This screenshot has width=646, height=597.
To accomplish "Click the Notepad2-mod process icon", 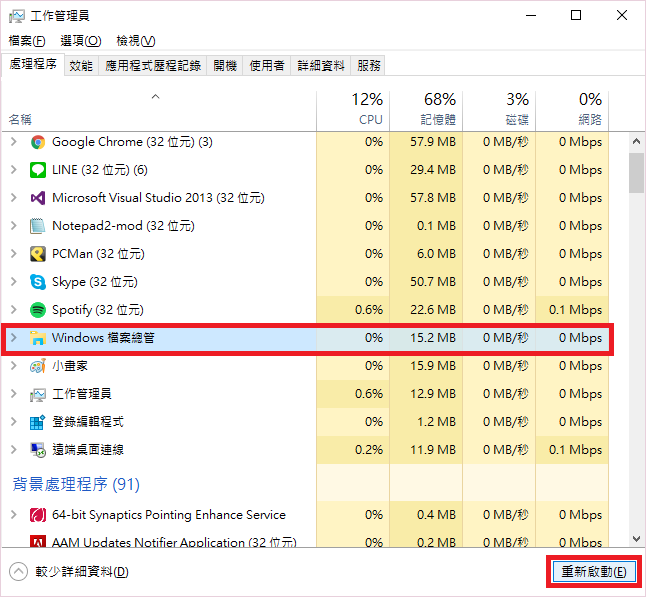I will (x=38, y=226).
